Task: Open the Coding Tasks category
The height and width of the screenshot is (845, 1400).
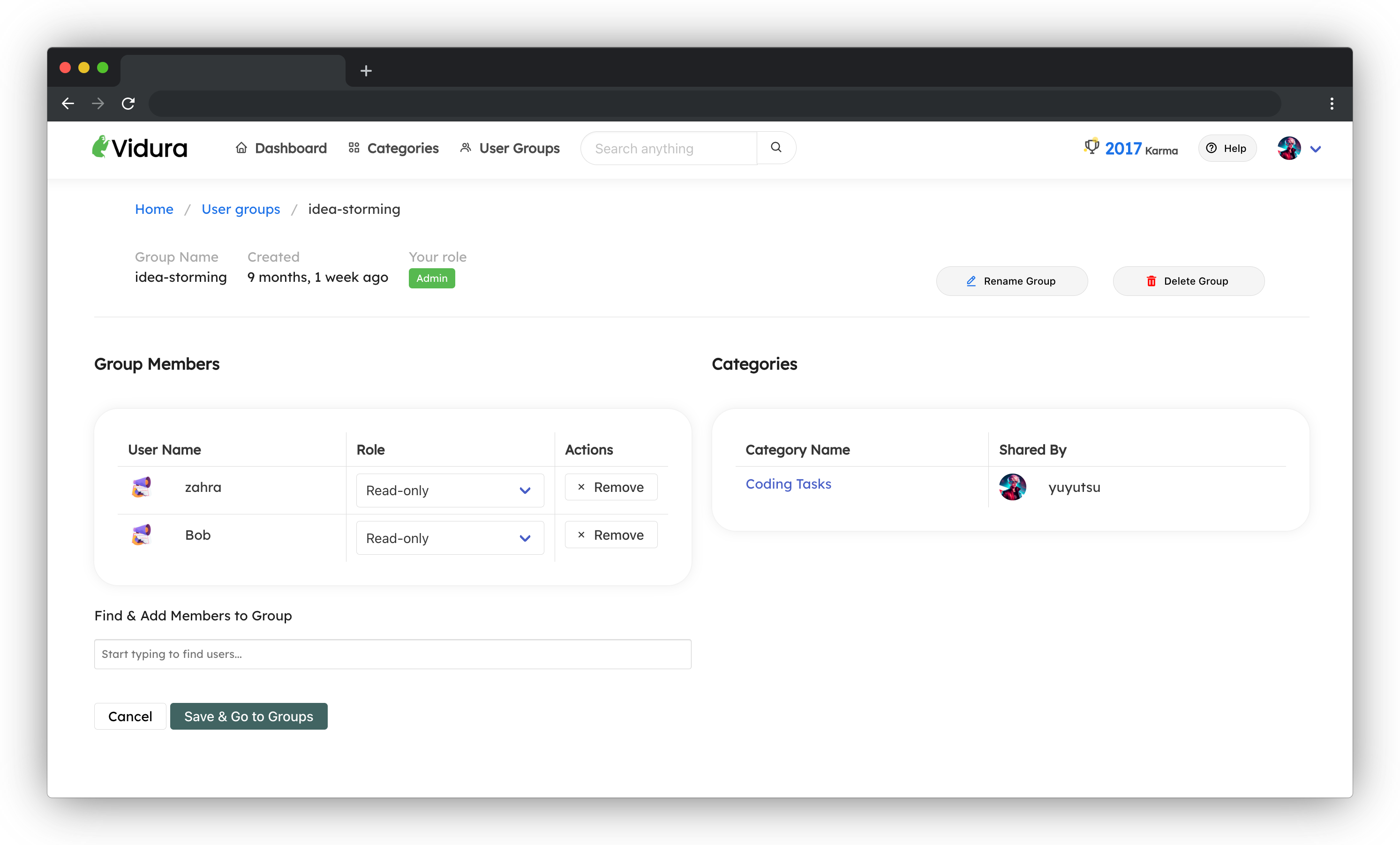Action: [788, 483]
